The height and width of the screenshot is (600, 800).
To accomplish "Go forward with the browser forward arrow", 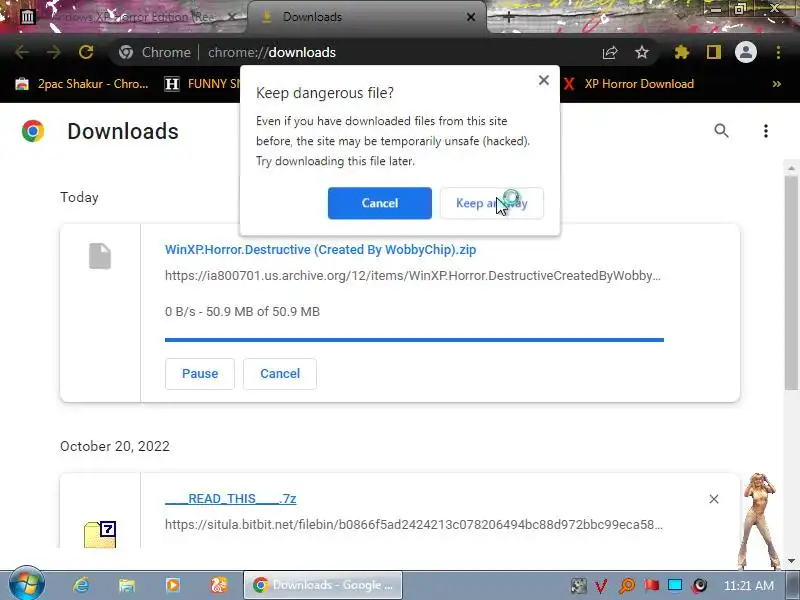I will coord(54,52).
